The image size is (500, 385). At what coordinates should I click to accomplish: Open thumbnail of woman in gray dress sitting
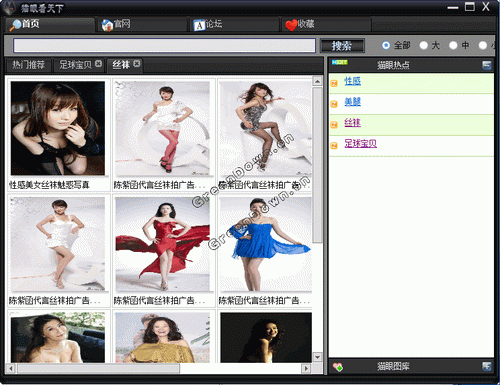coord(266,128)
